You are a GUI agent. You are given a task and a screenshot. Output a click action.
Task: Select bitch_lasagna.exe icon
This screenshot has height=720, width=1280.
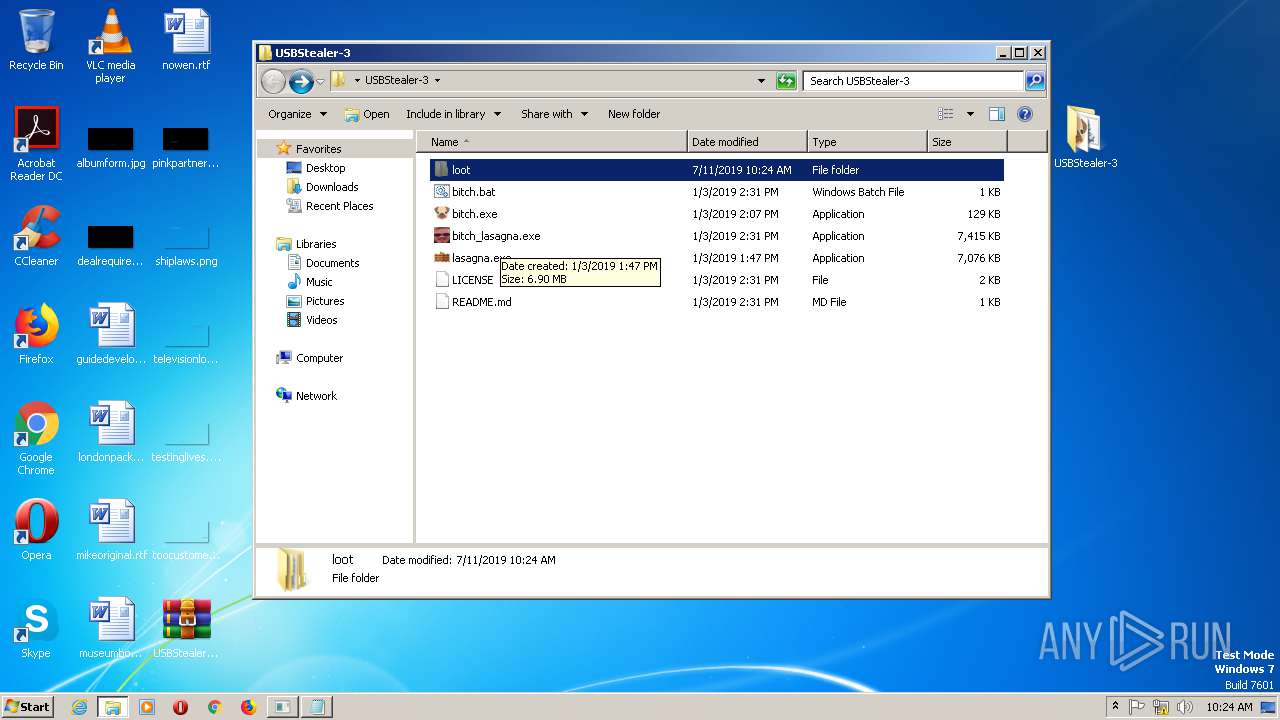(x=441, y=236)
